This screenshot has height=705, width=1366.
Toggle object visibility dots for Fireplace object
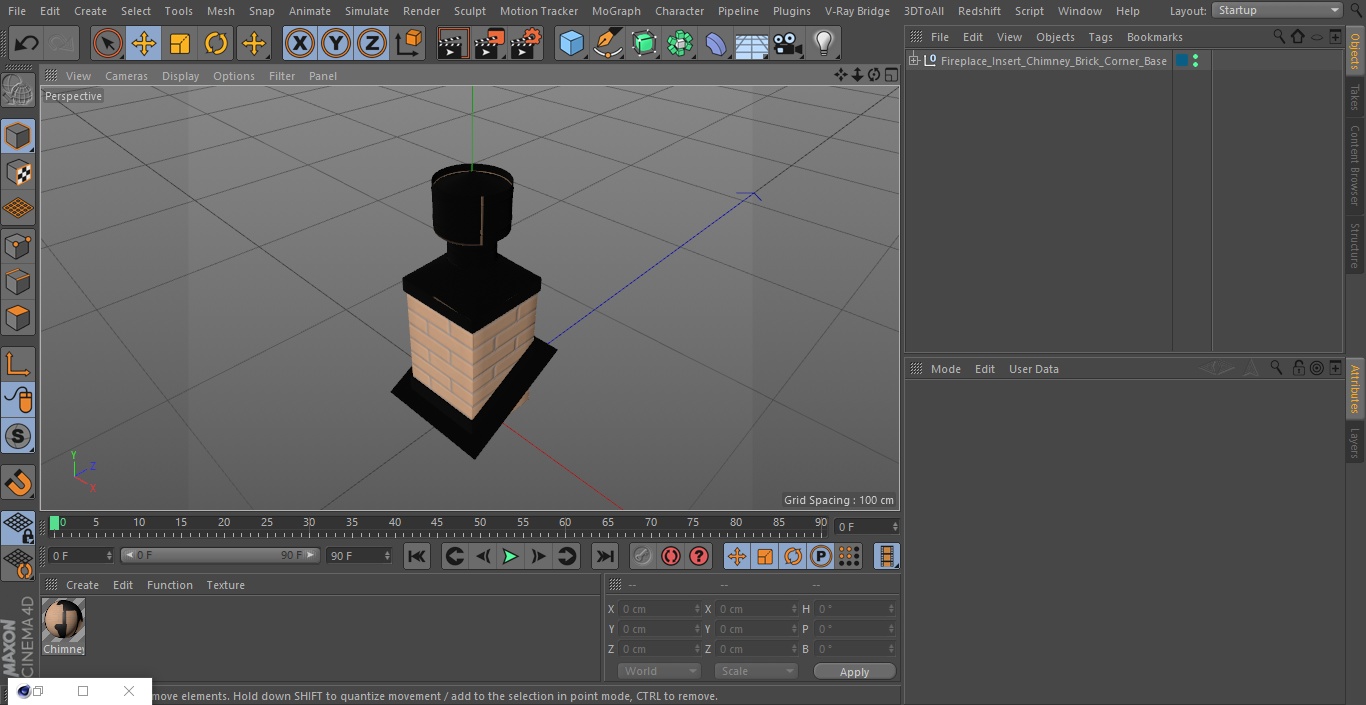click(x=1195, y=61)
